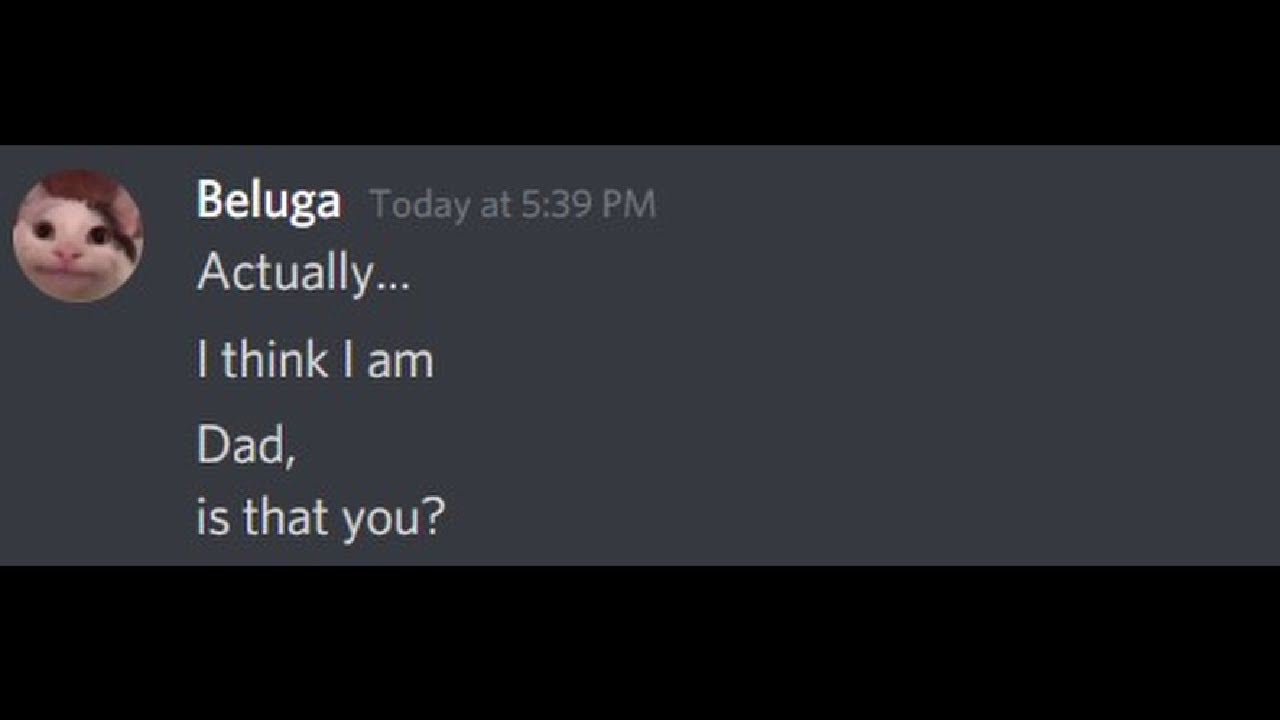
Task: Click the word "Today" in the timestamp
Action: point(420,204)
